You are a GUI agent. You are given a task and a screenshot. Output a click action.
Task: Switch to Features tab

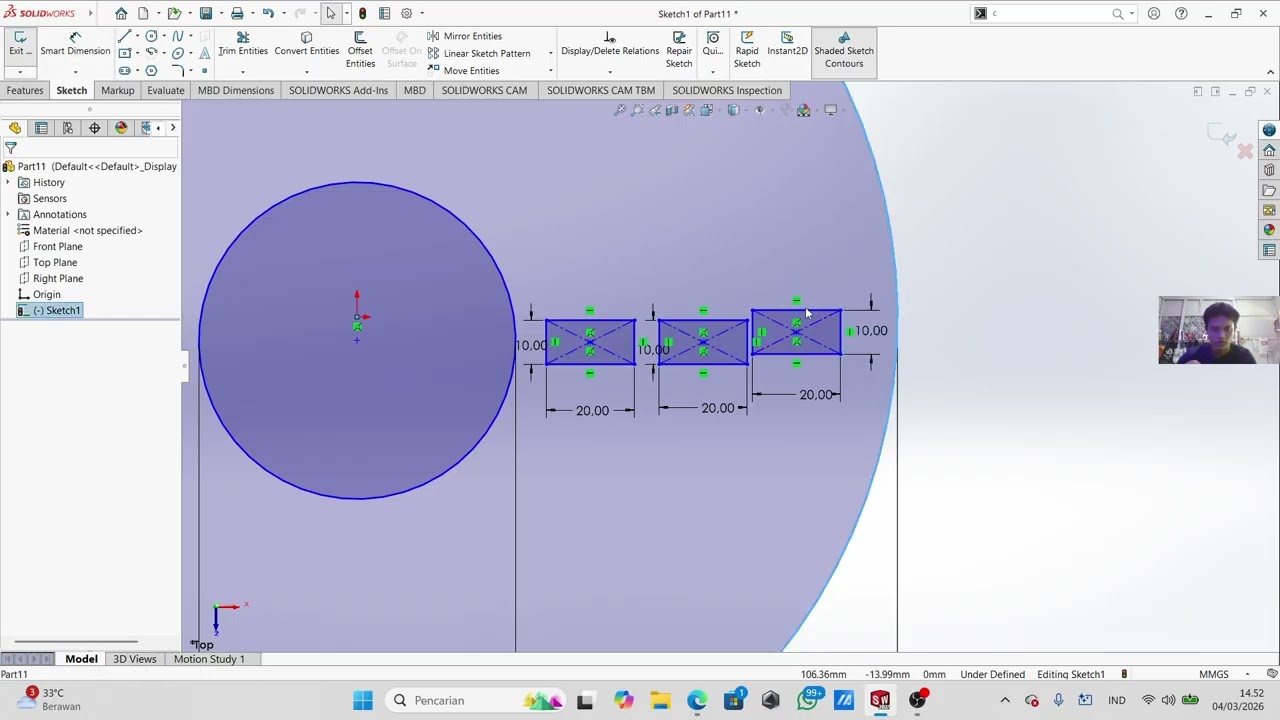[x=25, y=90]
